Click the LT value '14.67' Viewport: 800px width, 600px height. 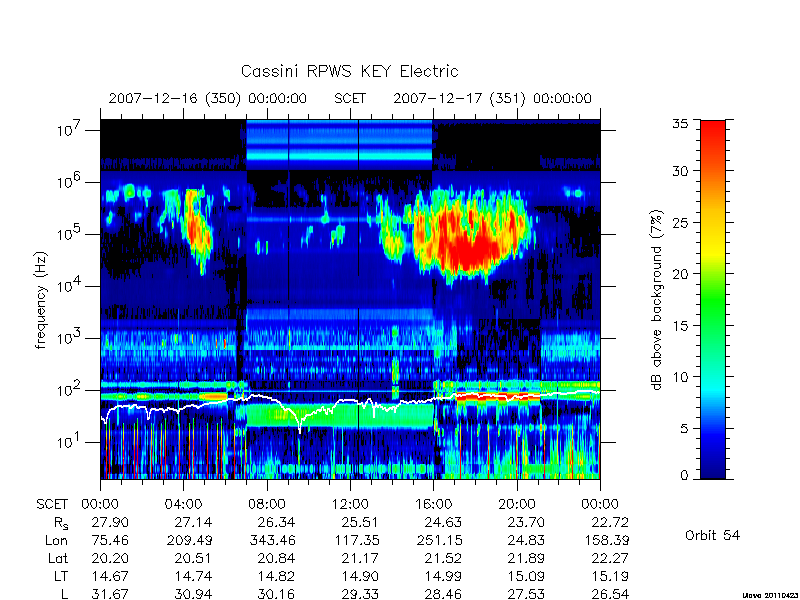coord(110,577)
